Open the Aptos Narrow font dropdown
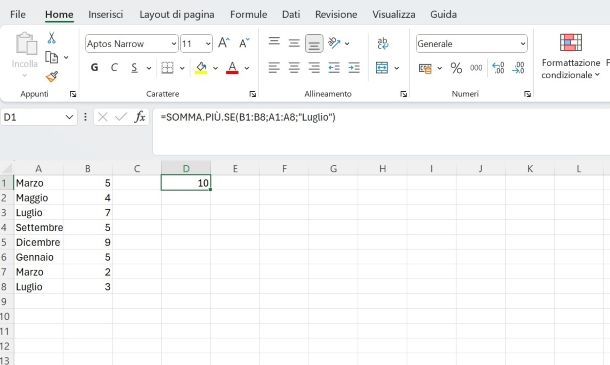This screenshot has height=365, width=610. (174, 44)
